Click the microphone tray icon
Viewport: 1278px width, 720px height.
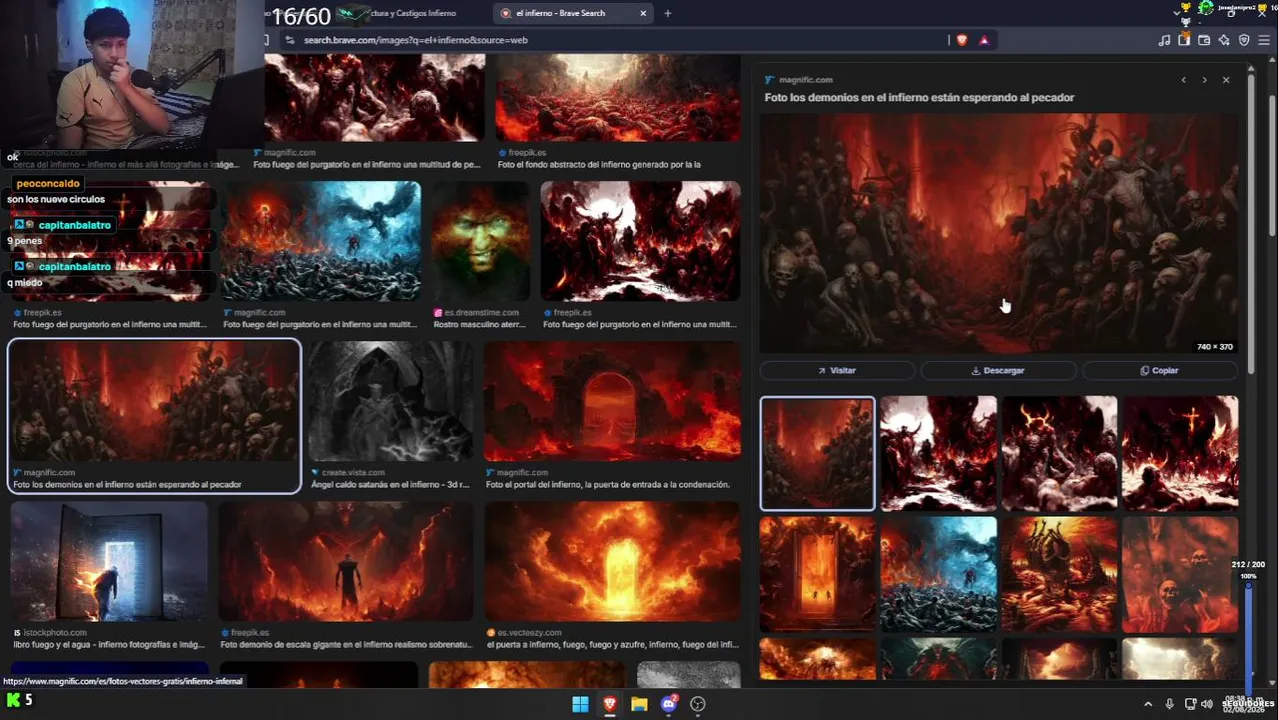1169,704
